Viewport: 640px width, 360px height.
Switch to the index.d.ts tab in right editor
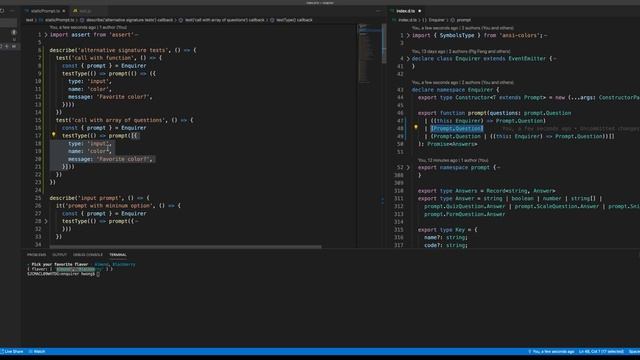(406, 11)
